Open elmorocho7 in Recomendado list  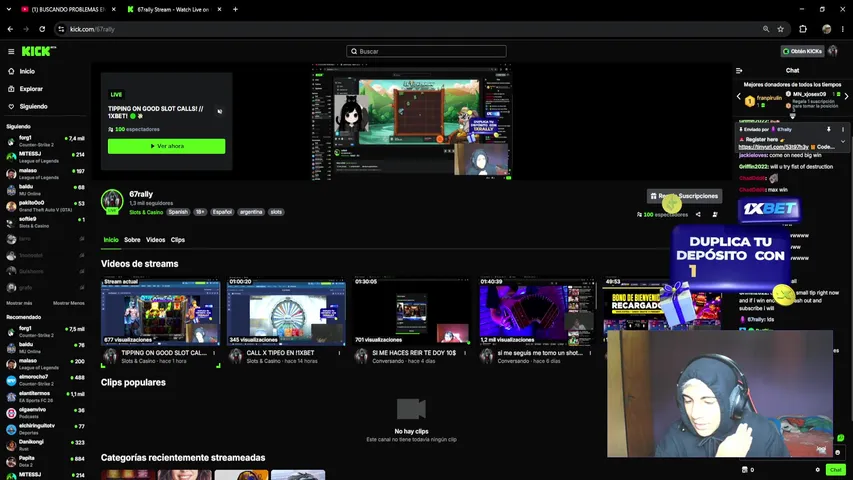point(46,380)
